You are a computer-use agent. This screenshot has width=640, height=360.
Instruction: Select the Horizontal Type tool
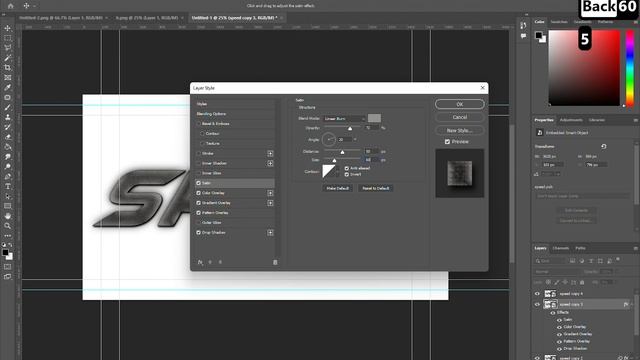[x=7, y=186]
